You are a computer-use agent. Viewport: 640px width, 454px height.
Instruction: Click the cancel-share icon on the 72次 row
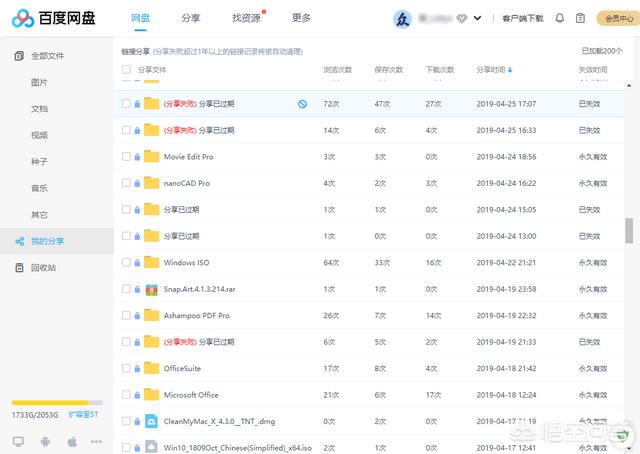click(302, 104)
